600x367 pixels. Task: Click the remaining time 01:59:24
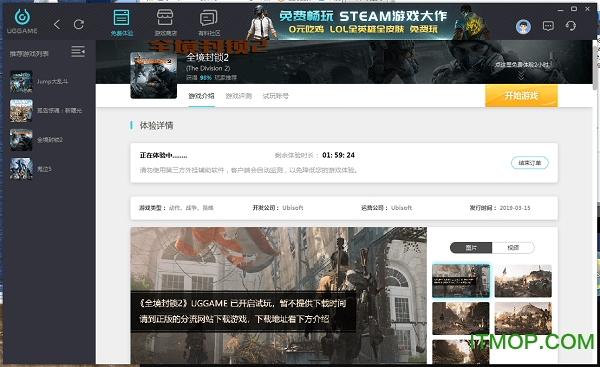click(x=338, y=155)
